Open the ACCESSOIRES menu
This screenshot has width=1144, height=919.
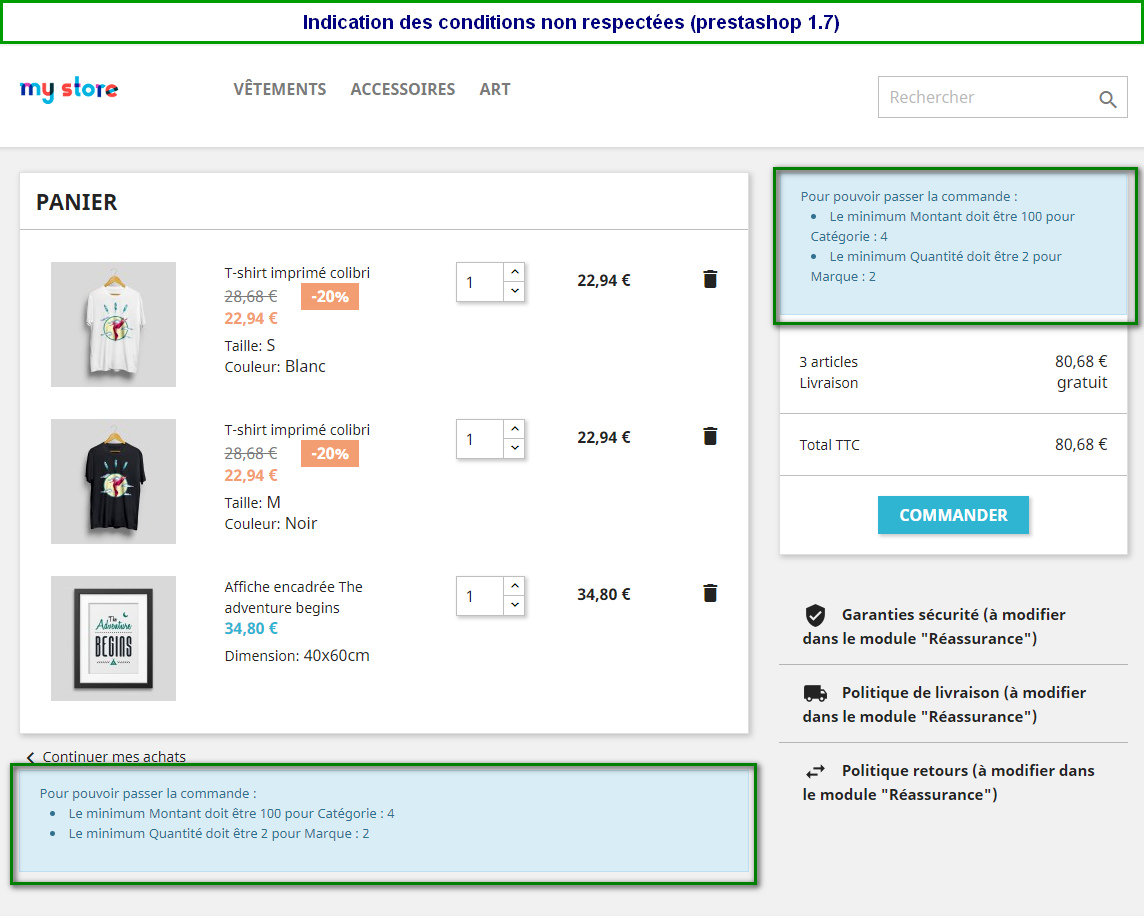pyautogui.click(x=403, y=89)
